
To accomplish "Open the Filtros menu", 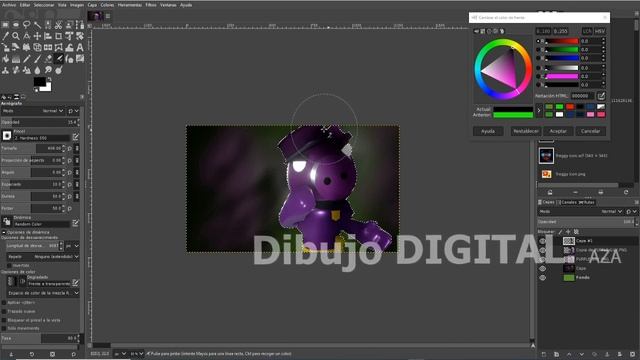I will 151,5.
